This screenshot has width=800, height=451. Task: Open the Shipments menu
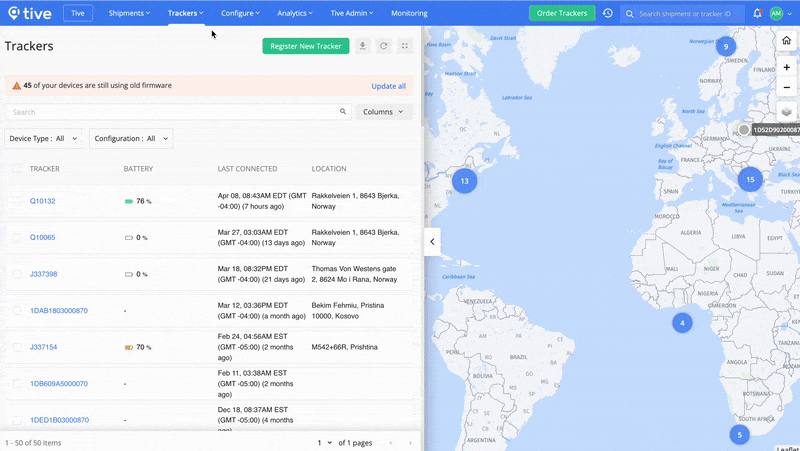click(x=130, y=13)
